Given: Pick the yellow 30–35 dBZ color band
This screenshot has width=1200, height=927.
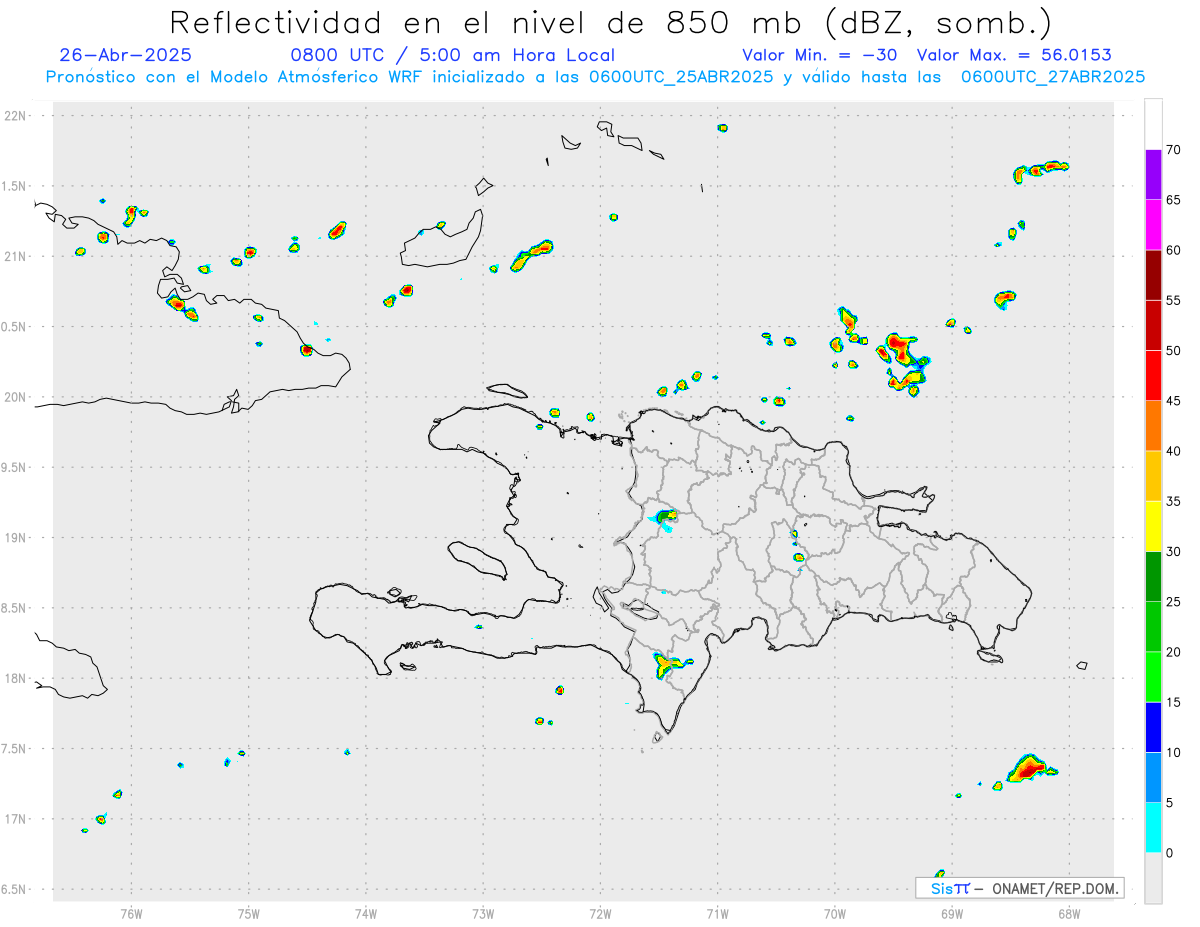Looking at the screenshot, I should (1153, 526).
